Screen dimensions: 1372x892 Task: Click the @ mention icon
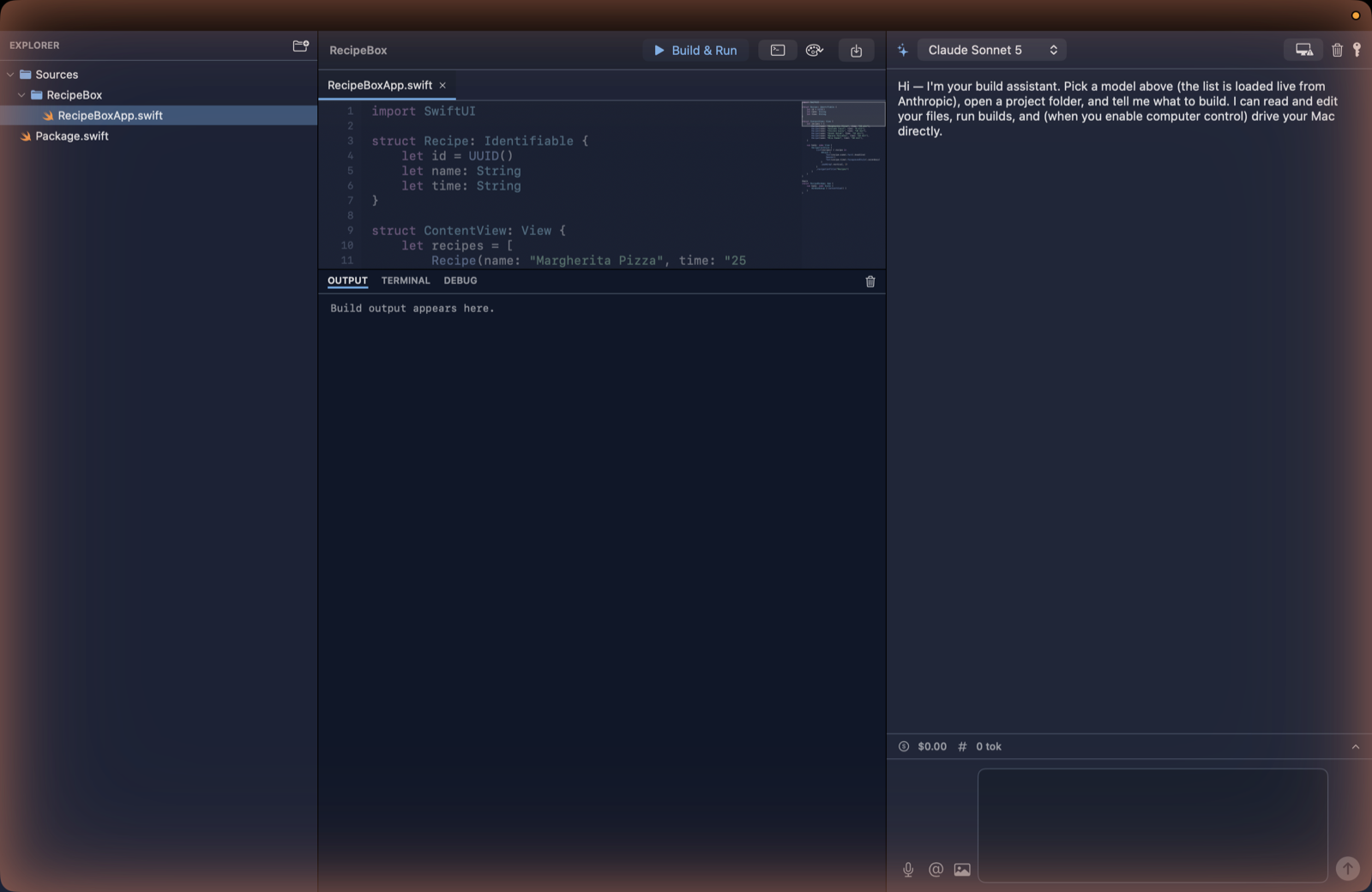pos(936,870)
